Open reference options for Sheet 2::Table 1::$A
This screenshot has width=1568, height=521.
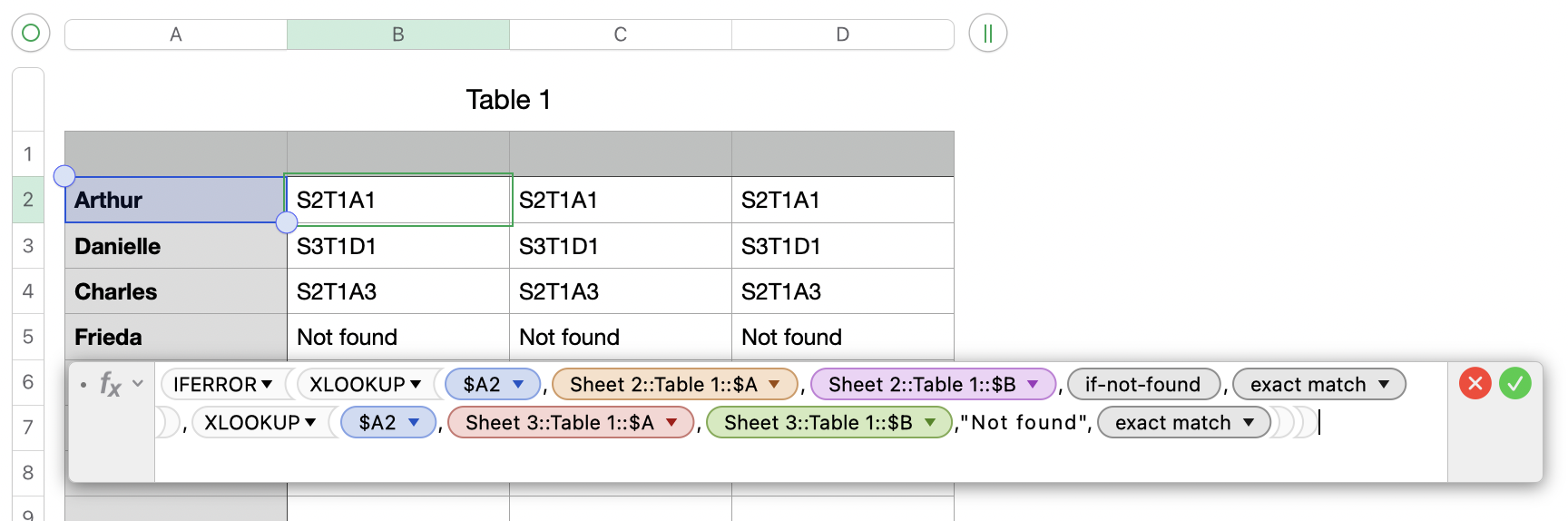[x=774, y=385]
